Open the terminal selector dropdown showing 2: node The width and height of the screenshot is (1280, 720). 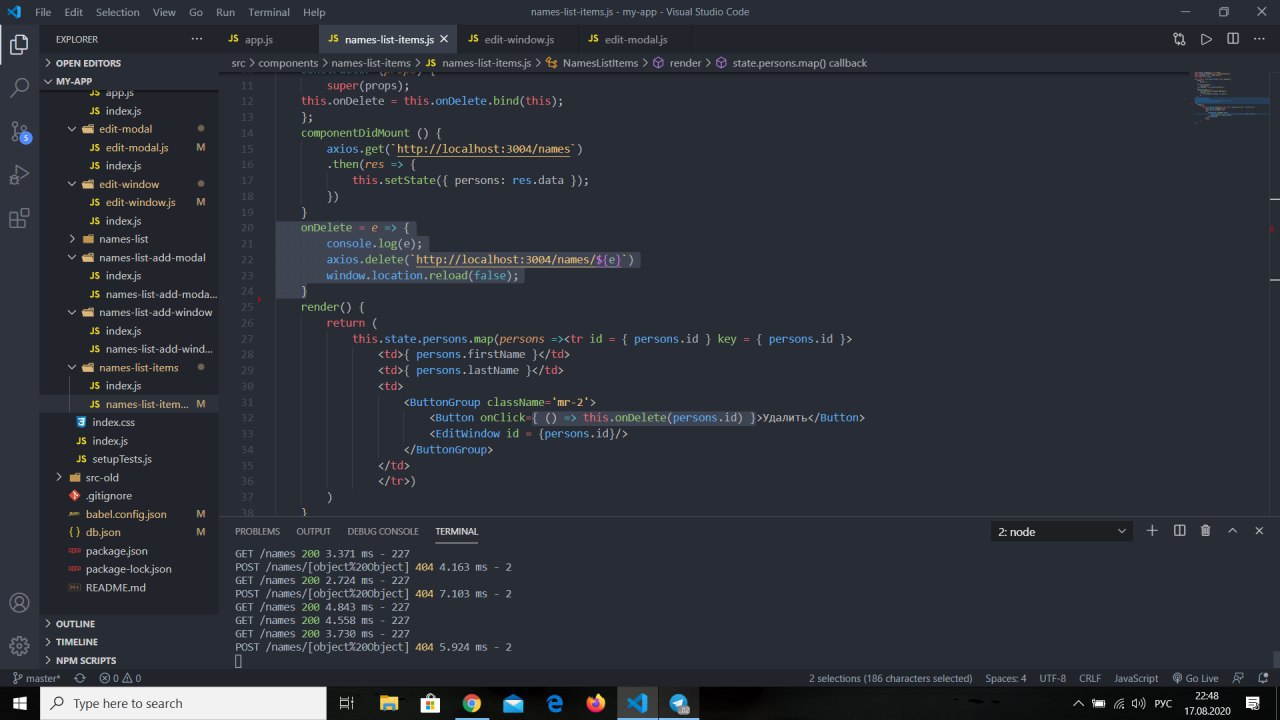[1062, 532]
